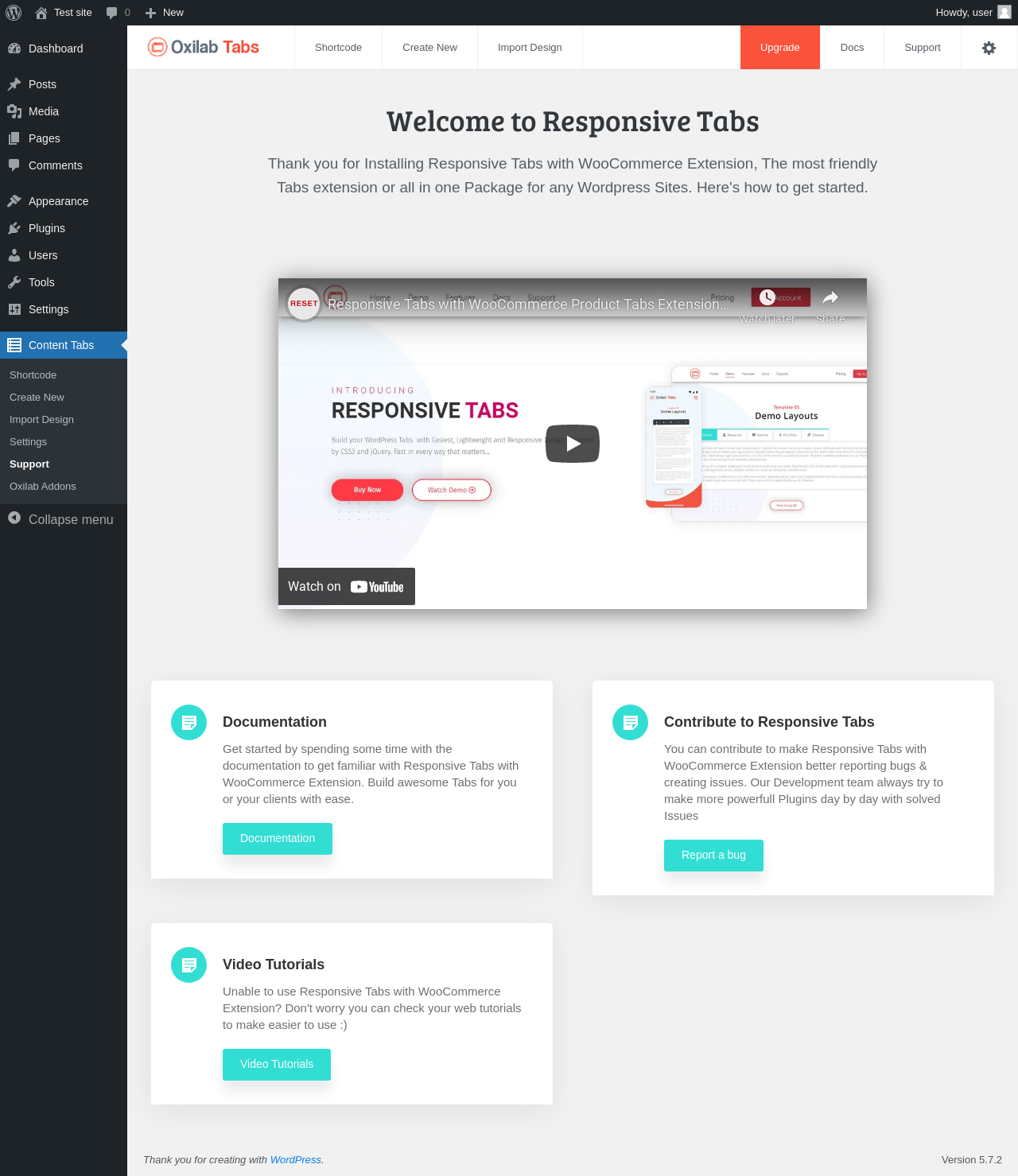1018x1176 pixels.
Task: Click the Users person icon
Action: pos(14,255)
